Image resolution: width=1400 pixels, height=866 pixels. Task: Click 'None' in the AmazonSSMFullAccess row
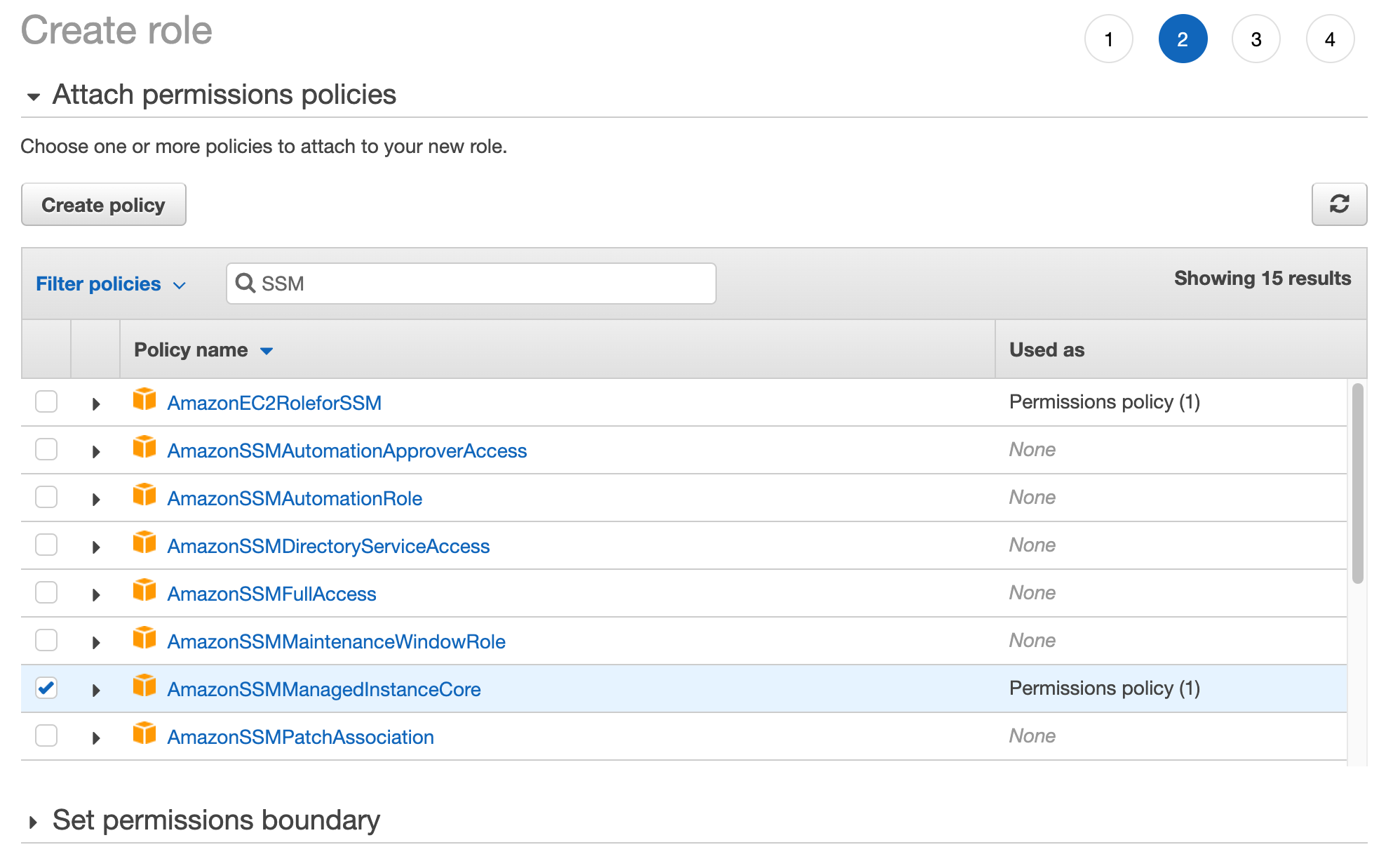(1032, 592)
